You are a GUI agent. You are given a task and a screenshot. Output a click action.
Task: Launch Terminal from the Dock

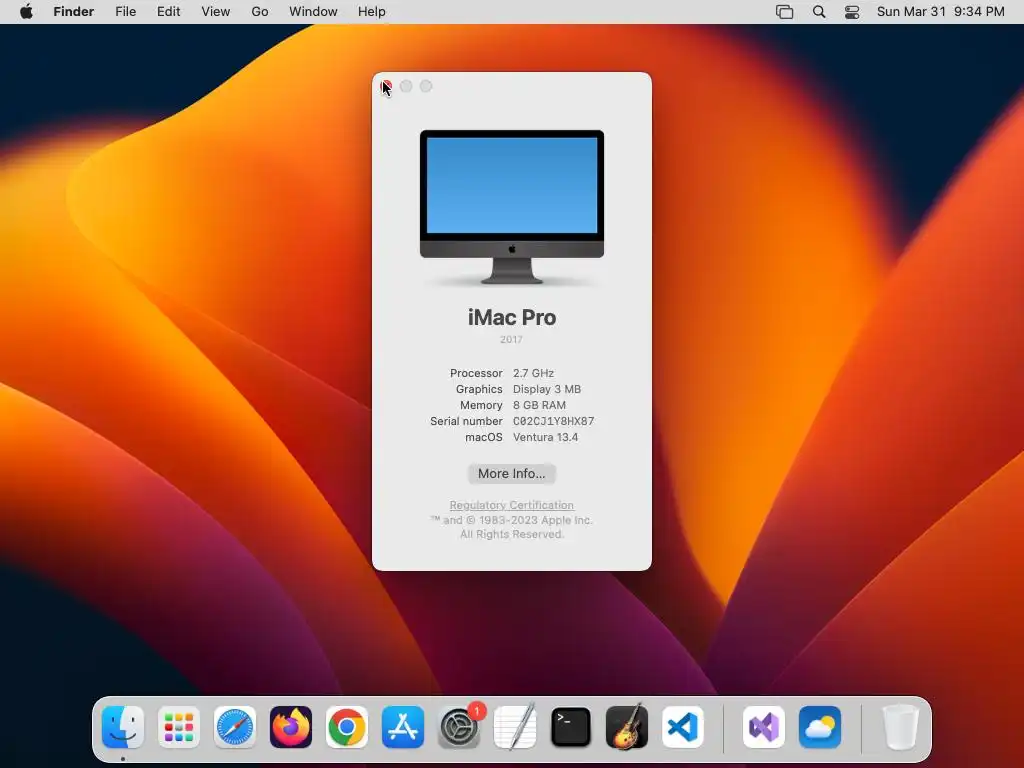coord(571,727)
